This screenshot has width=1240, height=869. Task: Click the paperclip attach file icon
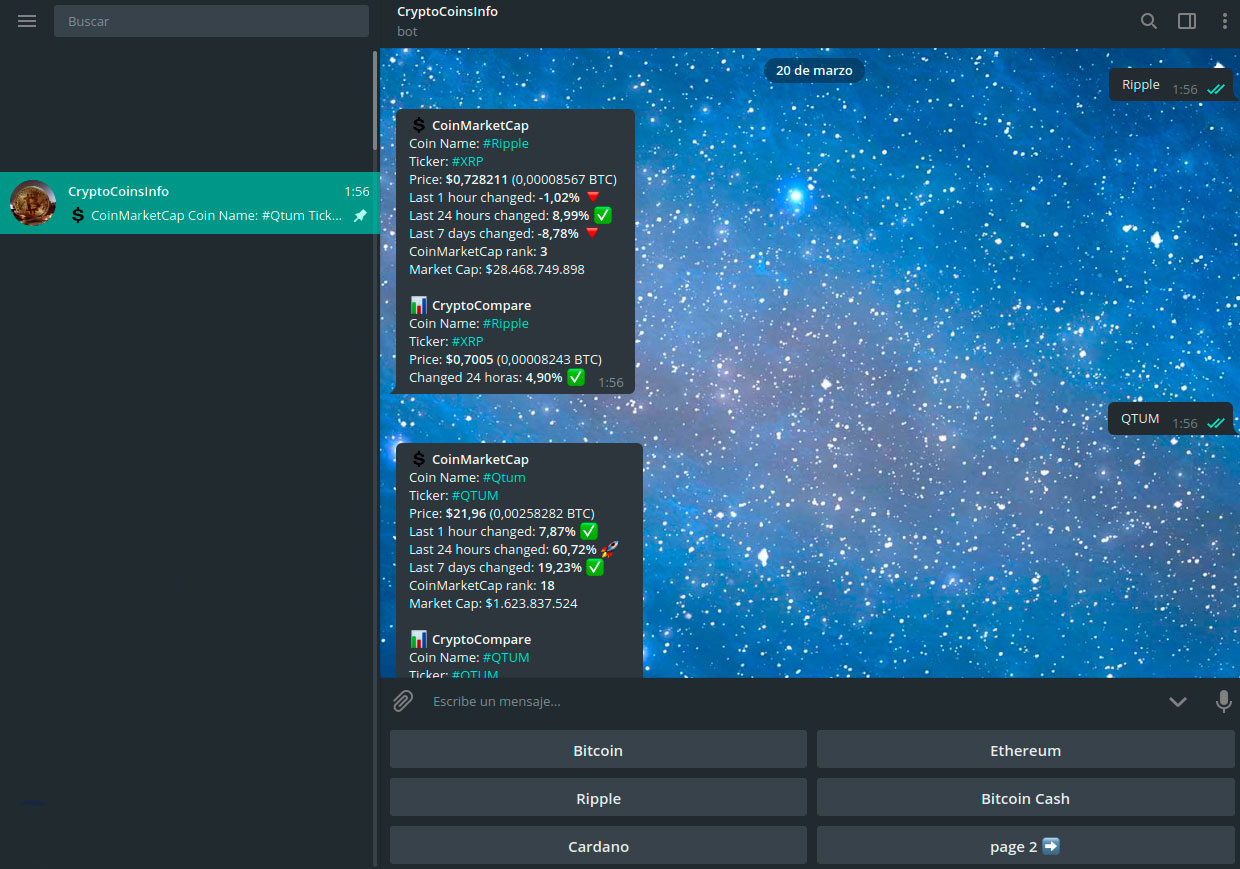403,701
